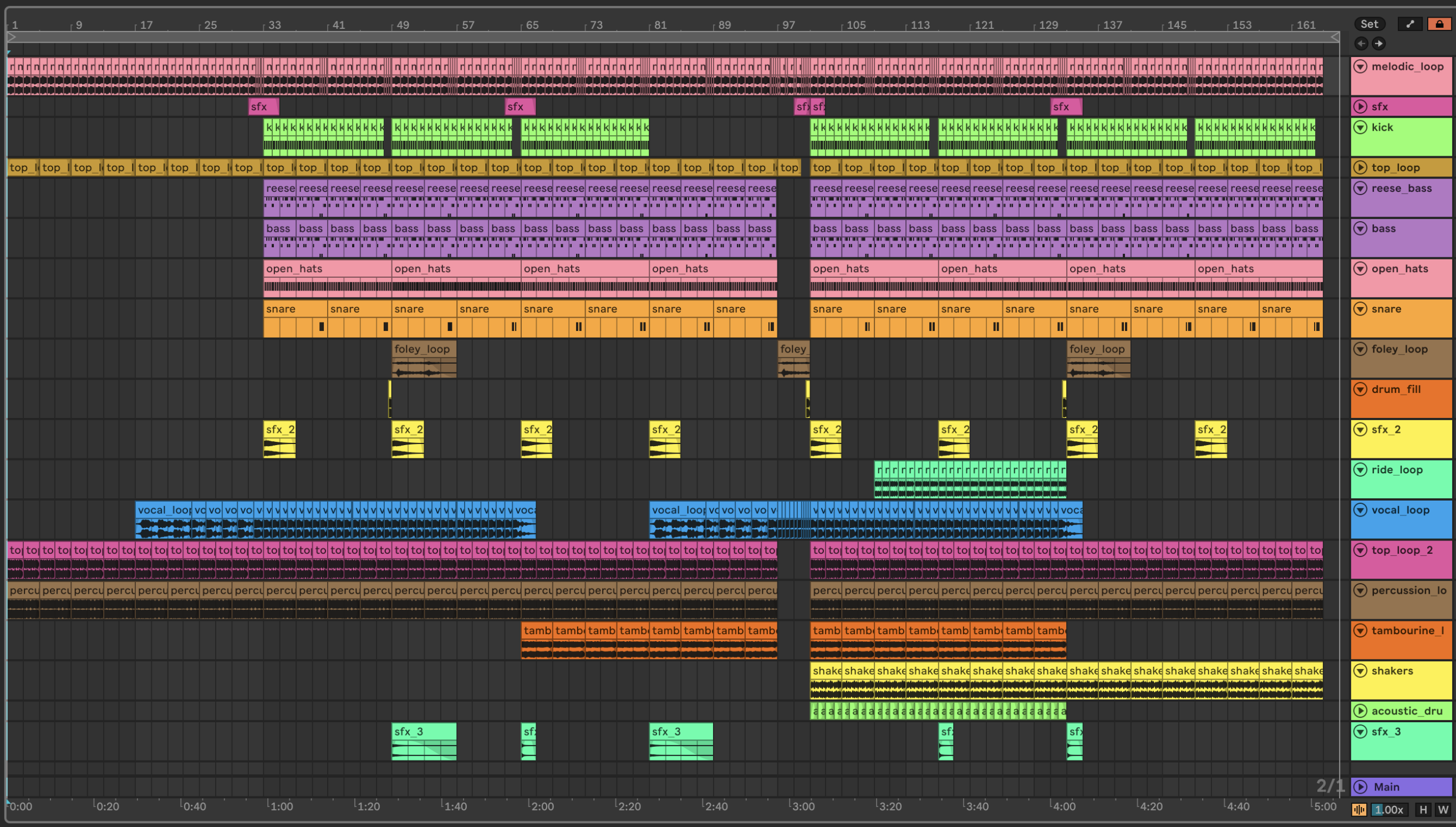Fold the kick track arrow
This screenshot has height=827, width=1456.
(1361, 127)
